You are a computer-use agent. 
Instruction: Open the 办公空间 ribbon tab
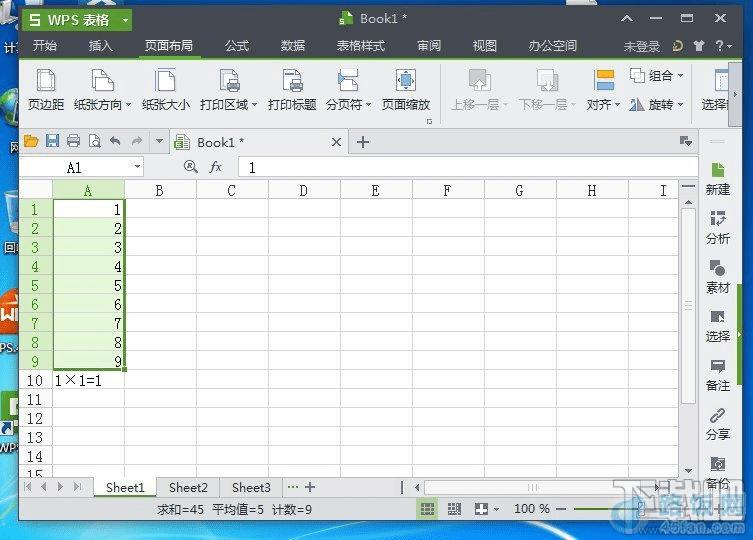click(x=552, y=46)
